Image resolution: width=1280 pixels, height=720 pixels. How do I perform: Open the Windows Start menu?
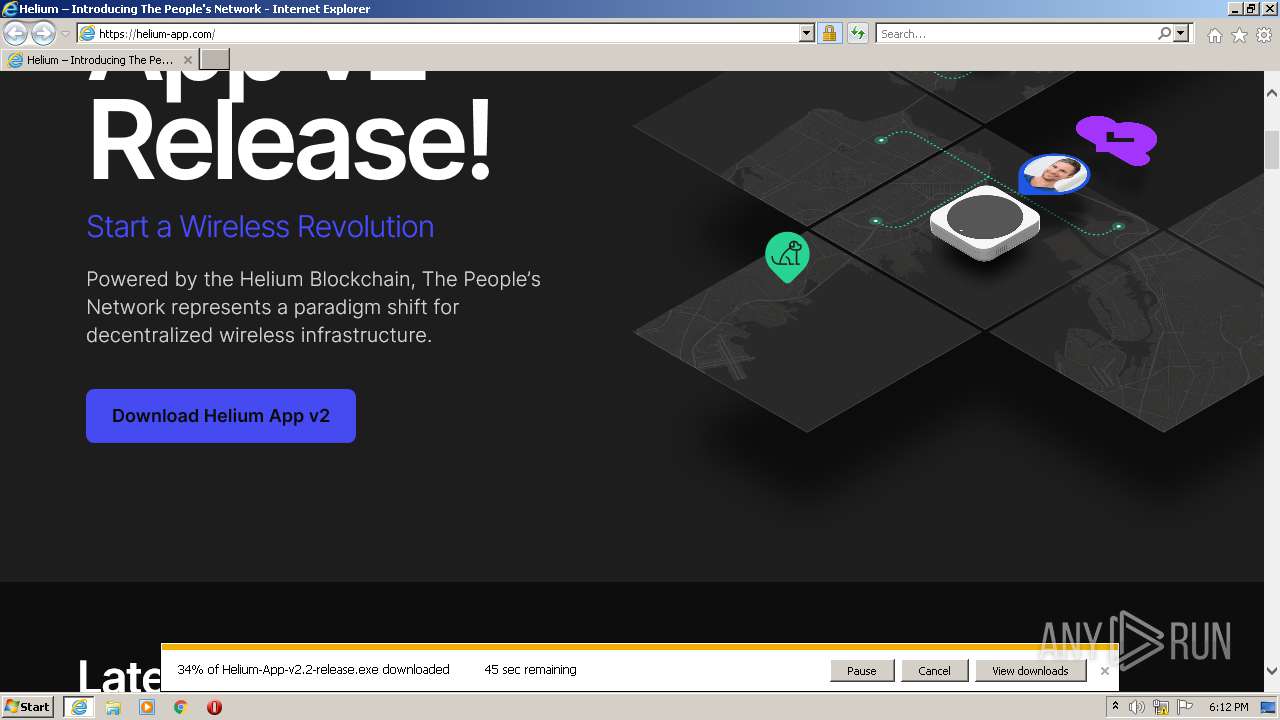[x=28, y=707]
